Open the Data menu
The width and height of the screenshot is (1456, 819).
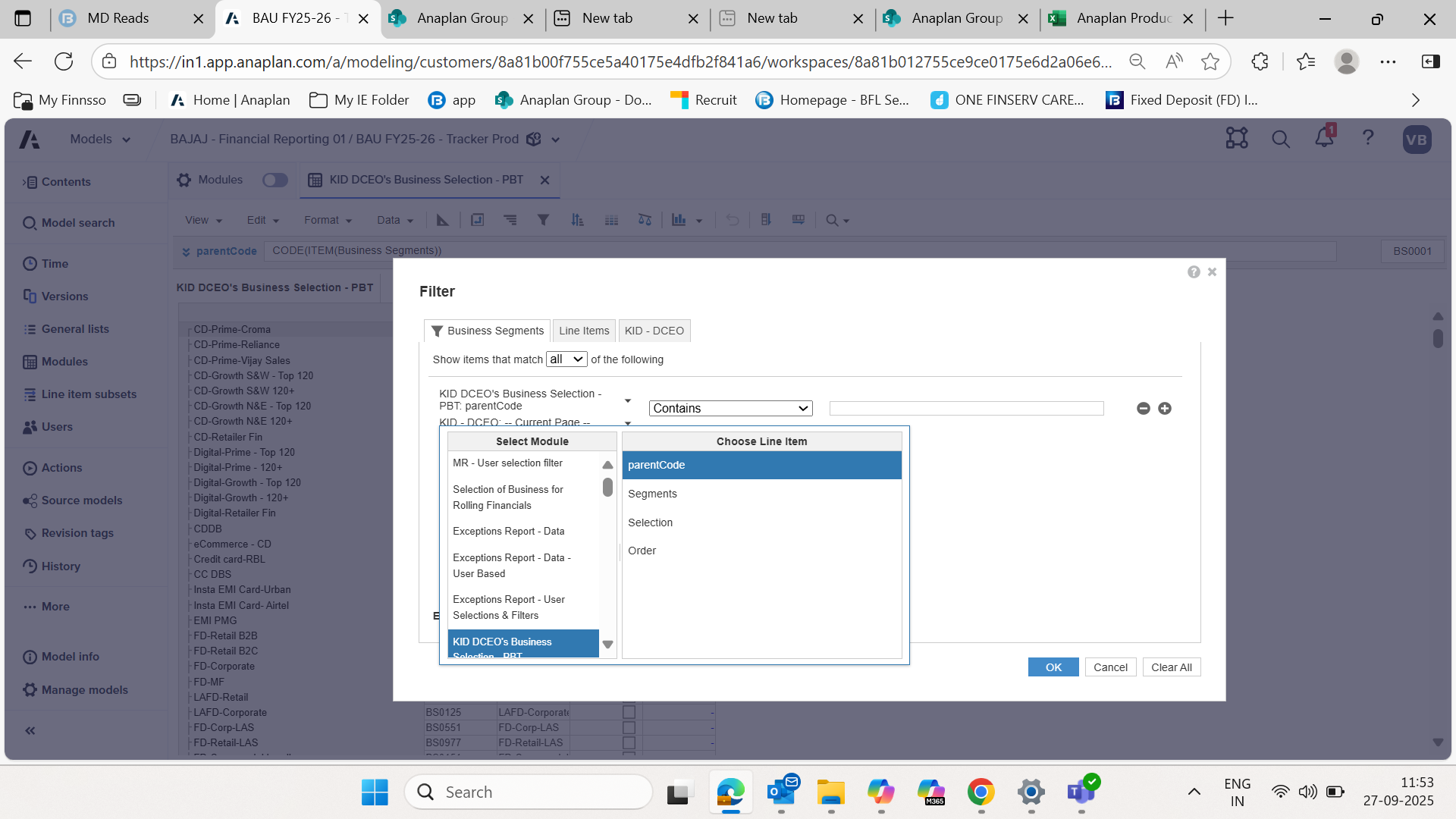tap(395, 220)
